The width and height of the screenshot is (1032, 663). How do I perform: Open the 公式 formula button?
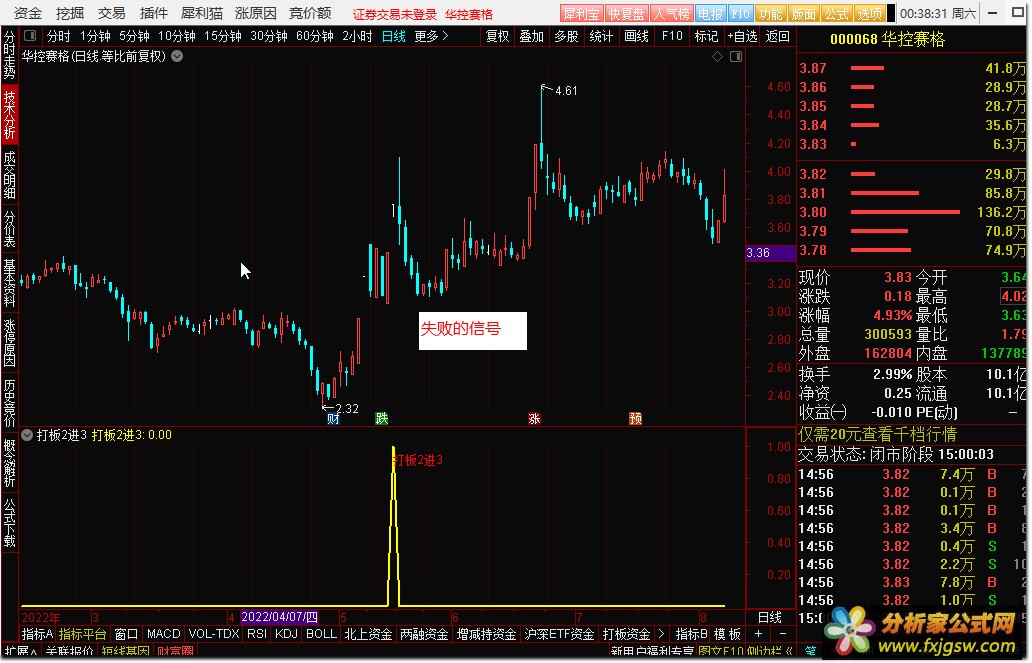coord(837,14)
